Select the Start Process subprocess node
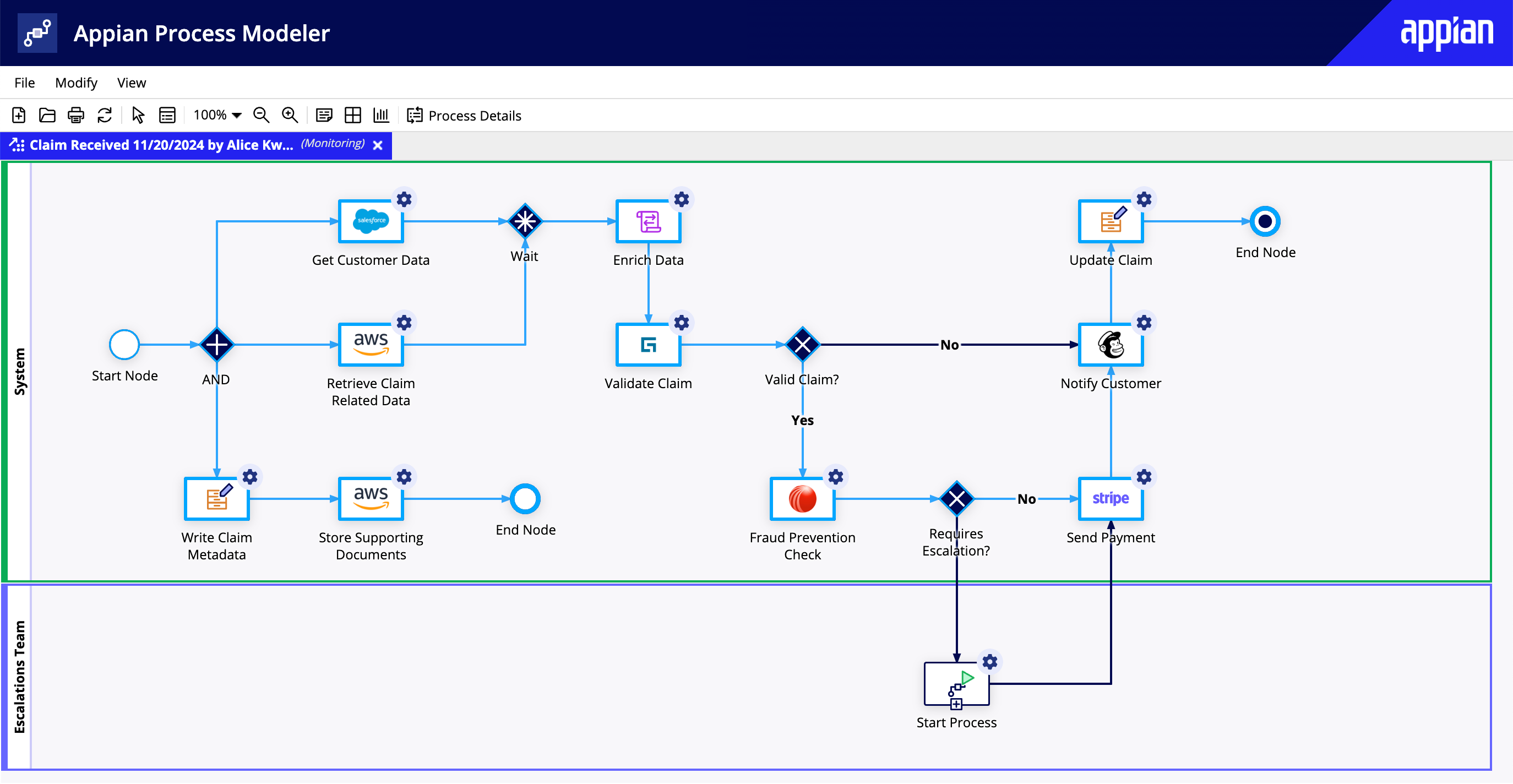 957,684
